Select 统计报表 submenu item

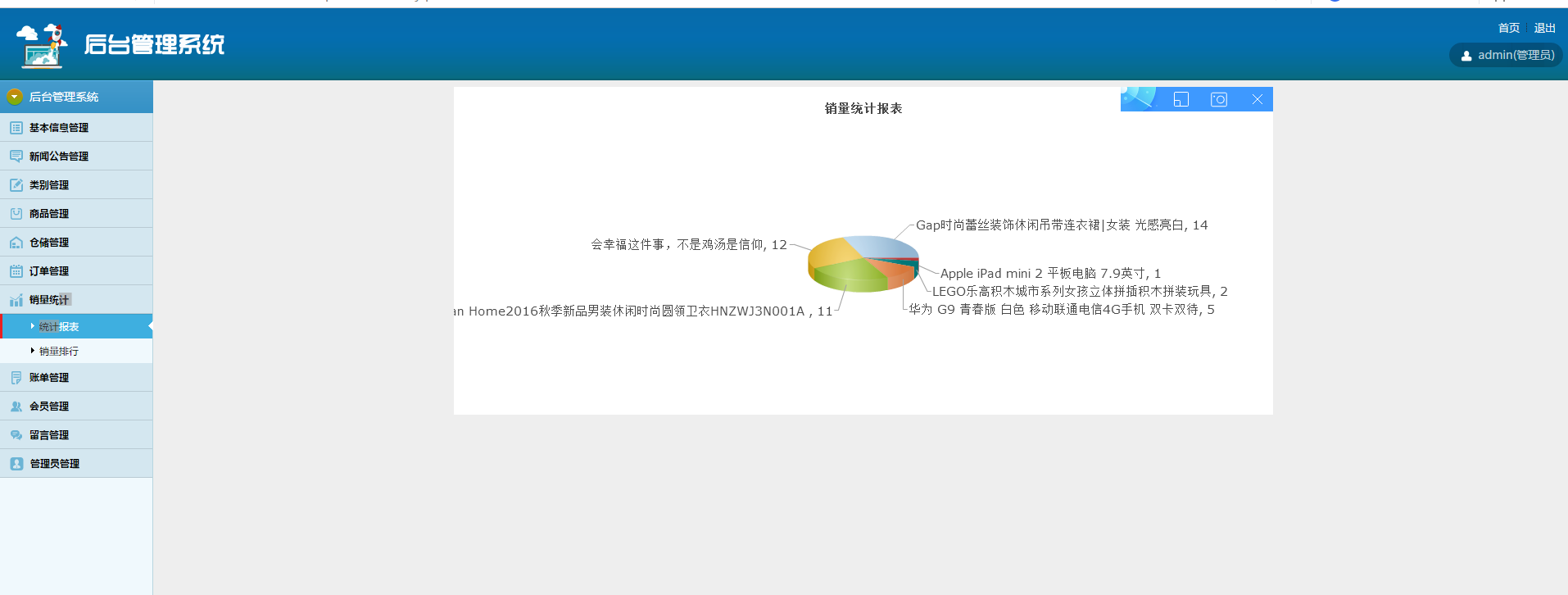(x=76, y=326)
